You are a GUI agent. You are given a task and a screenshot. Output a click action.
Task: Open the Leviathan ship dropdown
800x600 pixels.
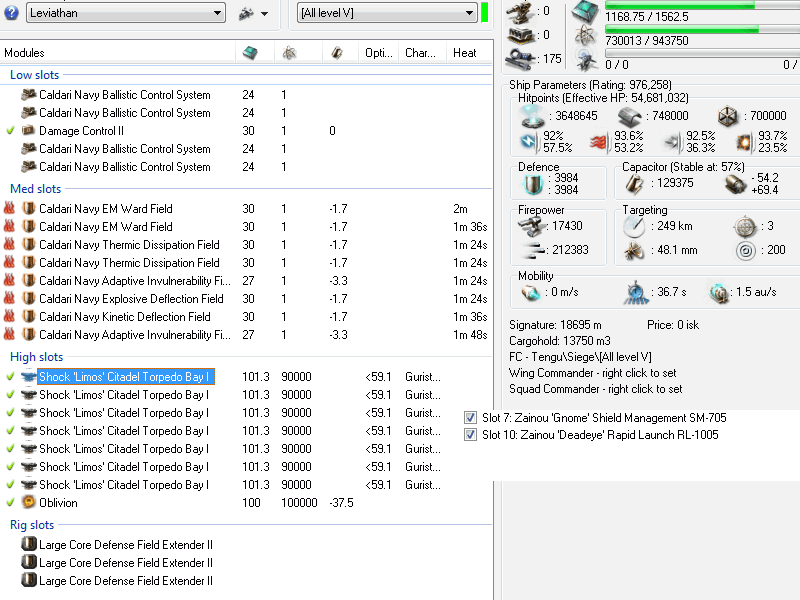tap(217, 13)
